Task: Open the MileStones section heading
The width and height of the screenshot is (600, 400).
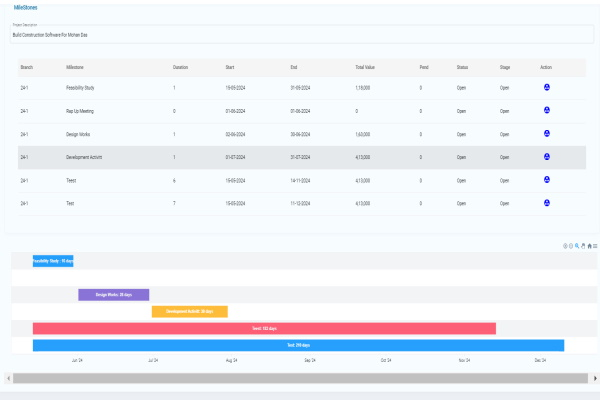Action: coord(27,7)
